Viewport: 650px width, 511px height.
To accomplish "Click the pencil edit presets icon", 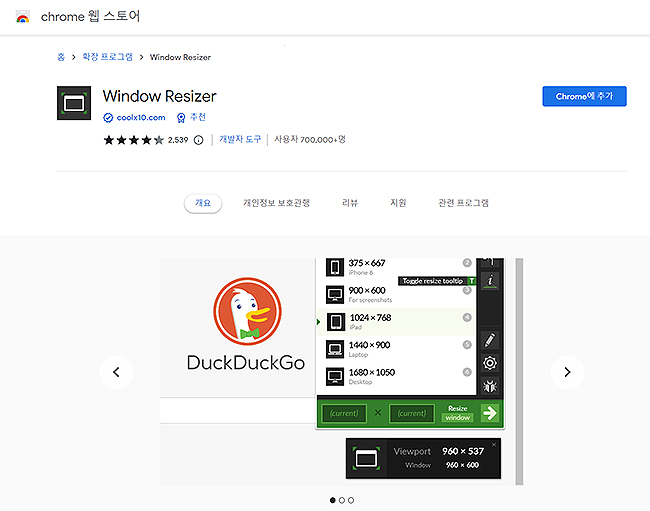I will [490, 340].
